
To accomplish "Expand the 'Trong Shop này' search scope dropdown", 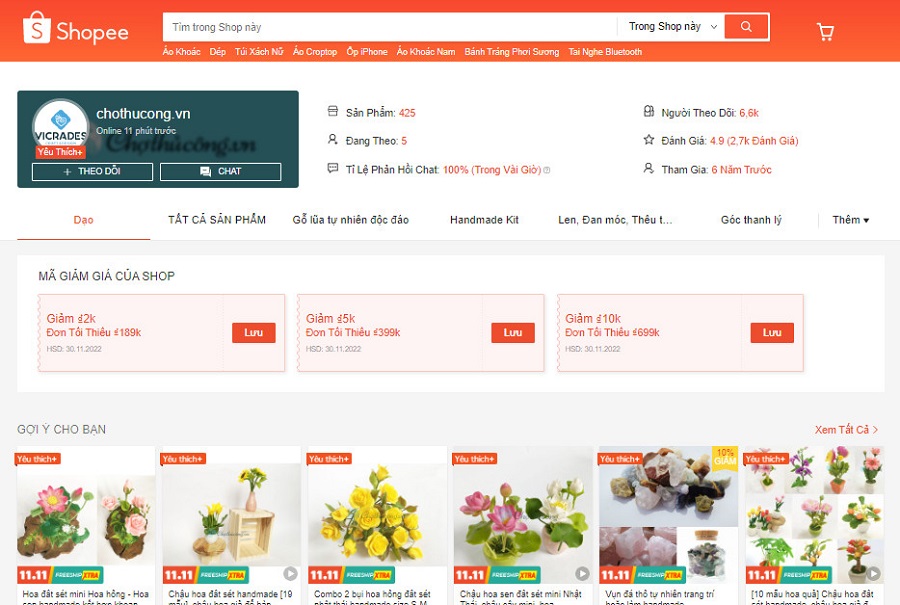I will point(672,26).
